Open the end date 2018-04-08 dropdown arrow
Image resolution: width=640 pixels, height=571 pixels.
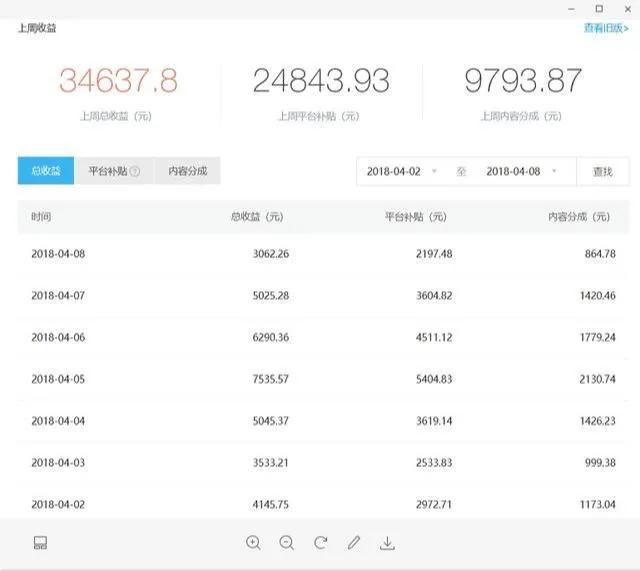[554, 171]
